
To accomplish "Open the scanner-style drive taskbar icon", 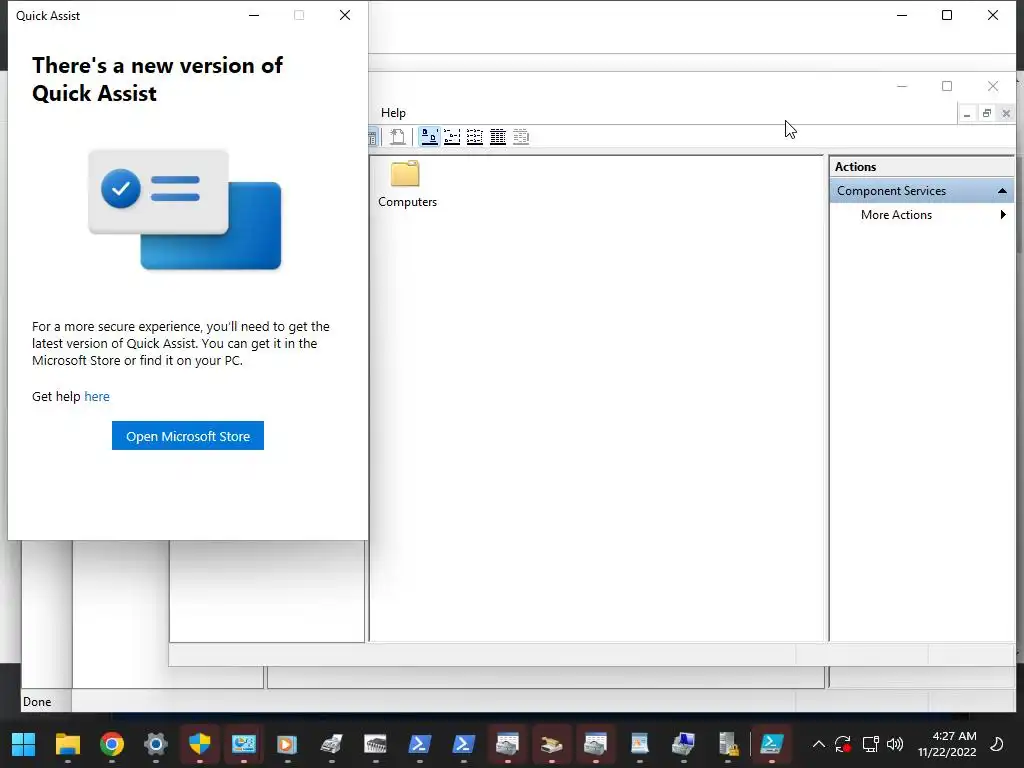I will coord(552,744).
